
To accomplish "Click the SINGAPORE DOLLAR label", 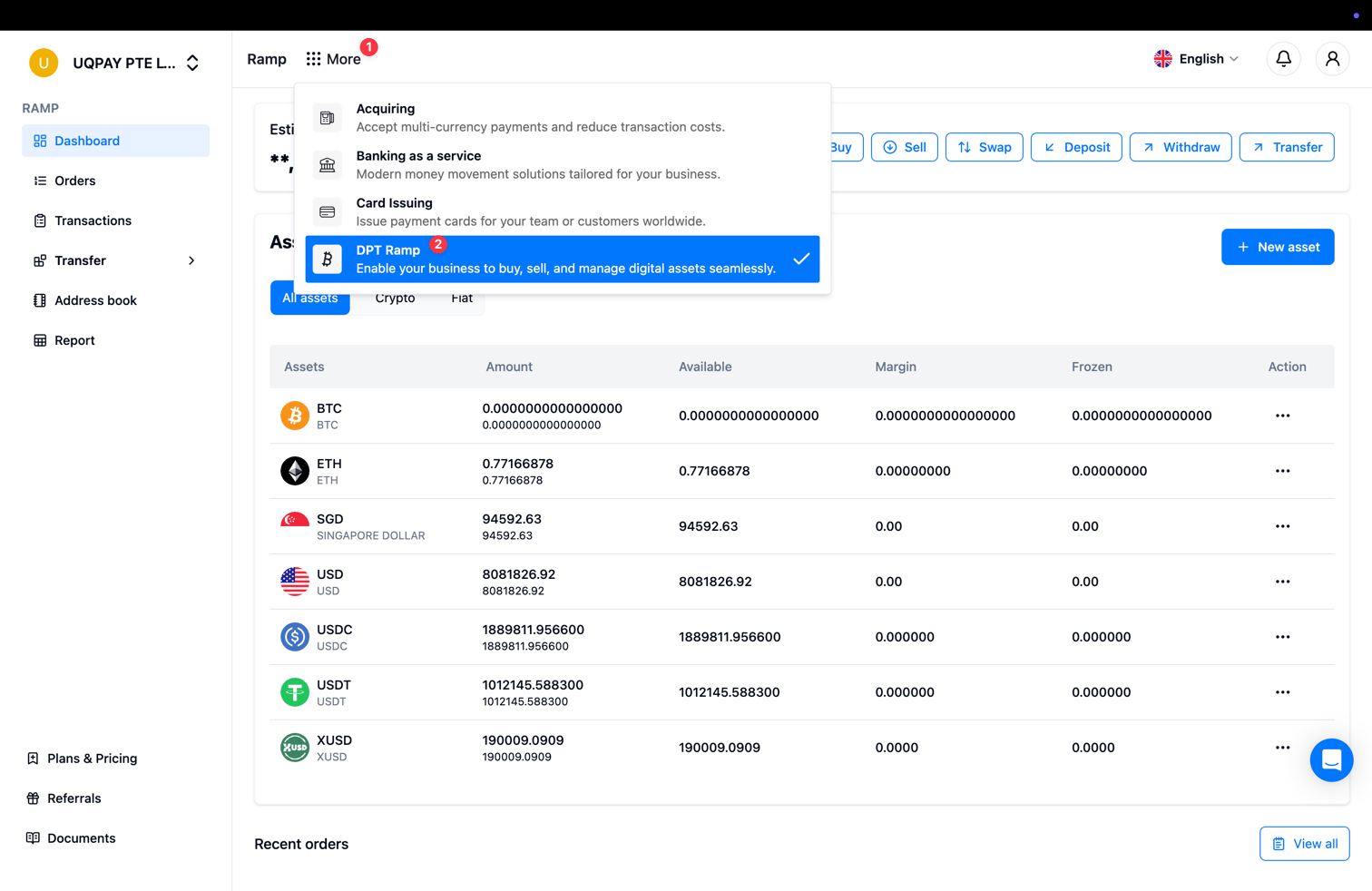I will (x=370, y=535).
